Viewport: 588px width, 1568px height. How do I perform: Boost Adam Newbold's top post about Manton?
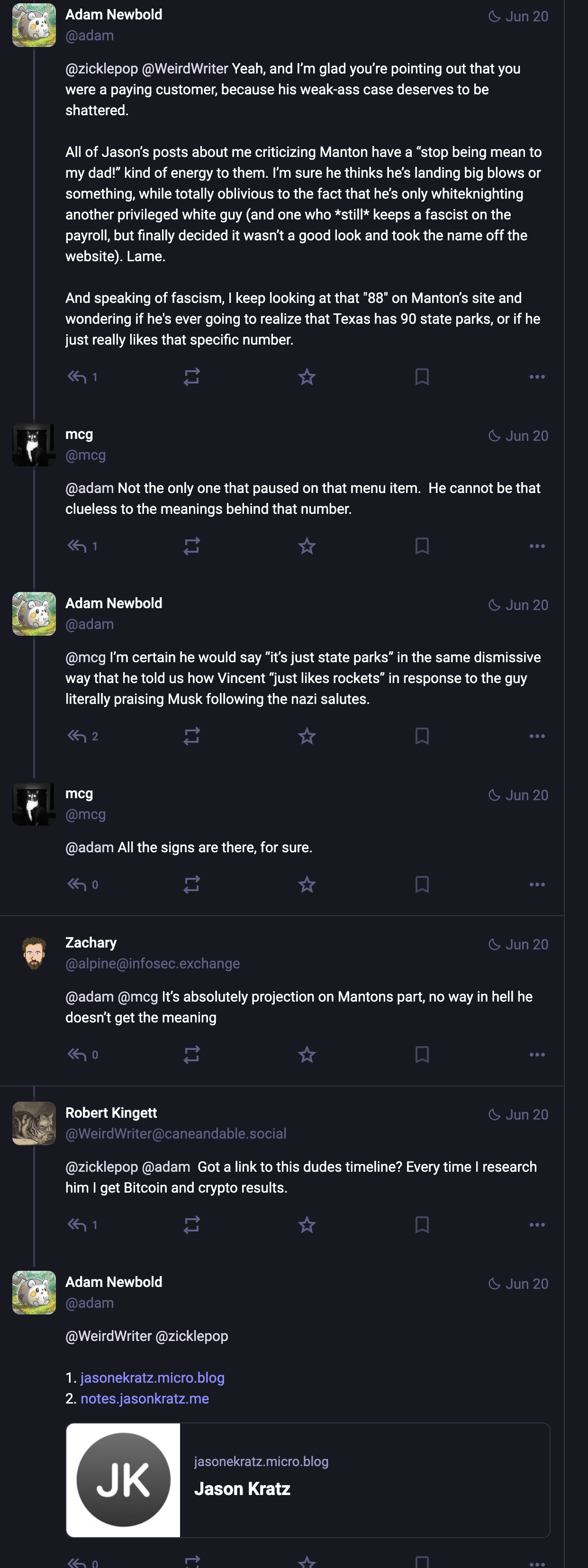click(192, 377)
